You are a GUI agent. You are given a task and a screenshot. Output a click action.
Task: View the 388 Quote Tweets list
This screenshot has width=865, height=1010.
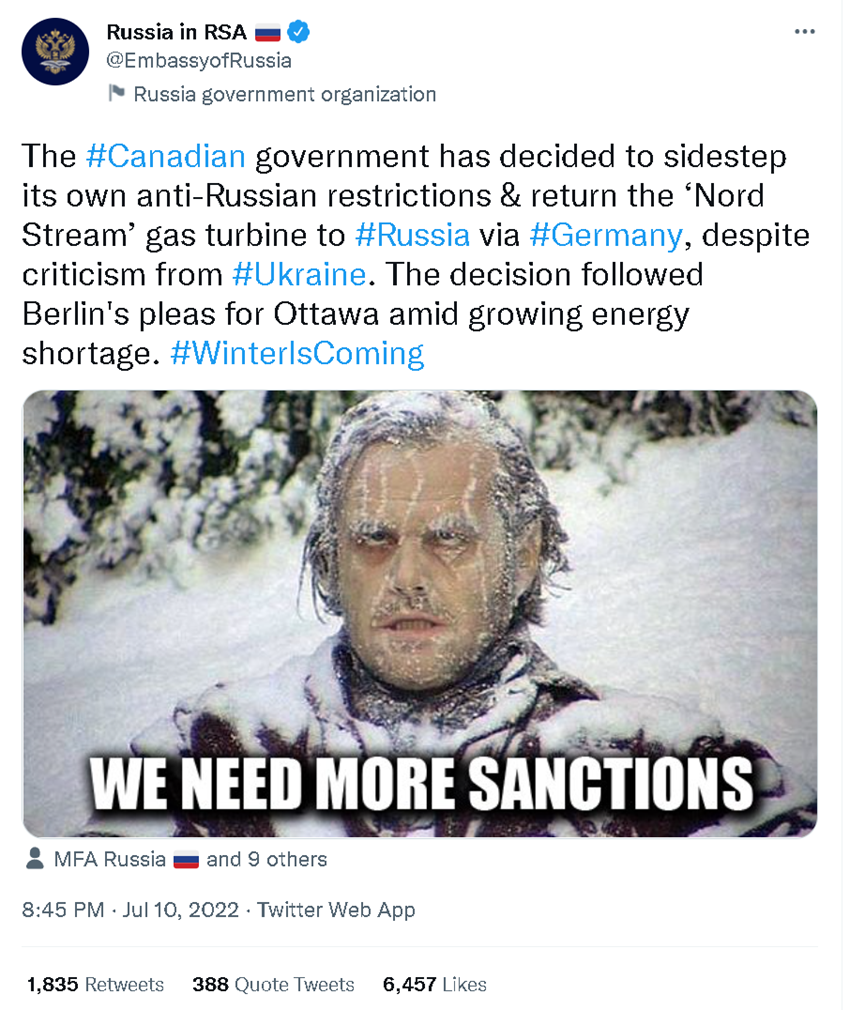pyautogui.click(x=273, y=984)
